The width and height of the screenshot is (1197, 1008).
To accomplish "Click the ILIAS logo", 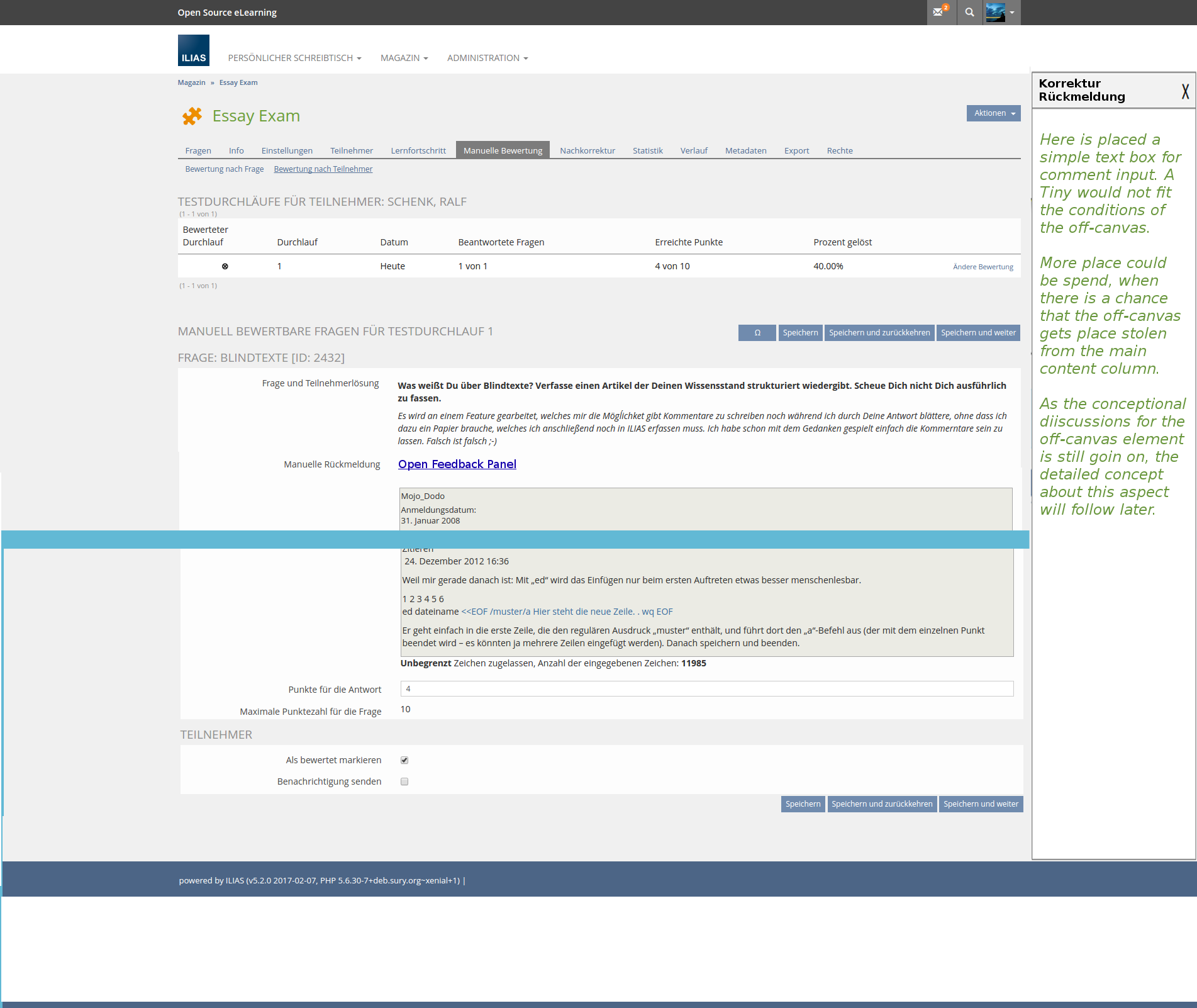I will [x=193, y=50].
